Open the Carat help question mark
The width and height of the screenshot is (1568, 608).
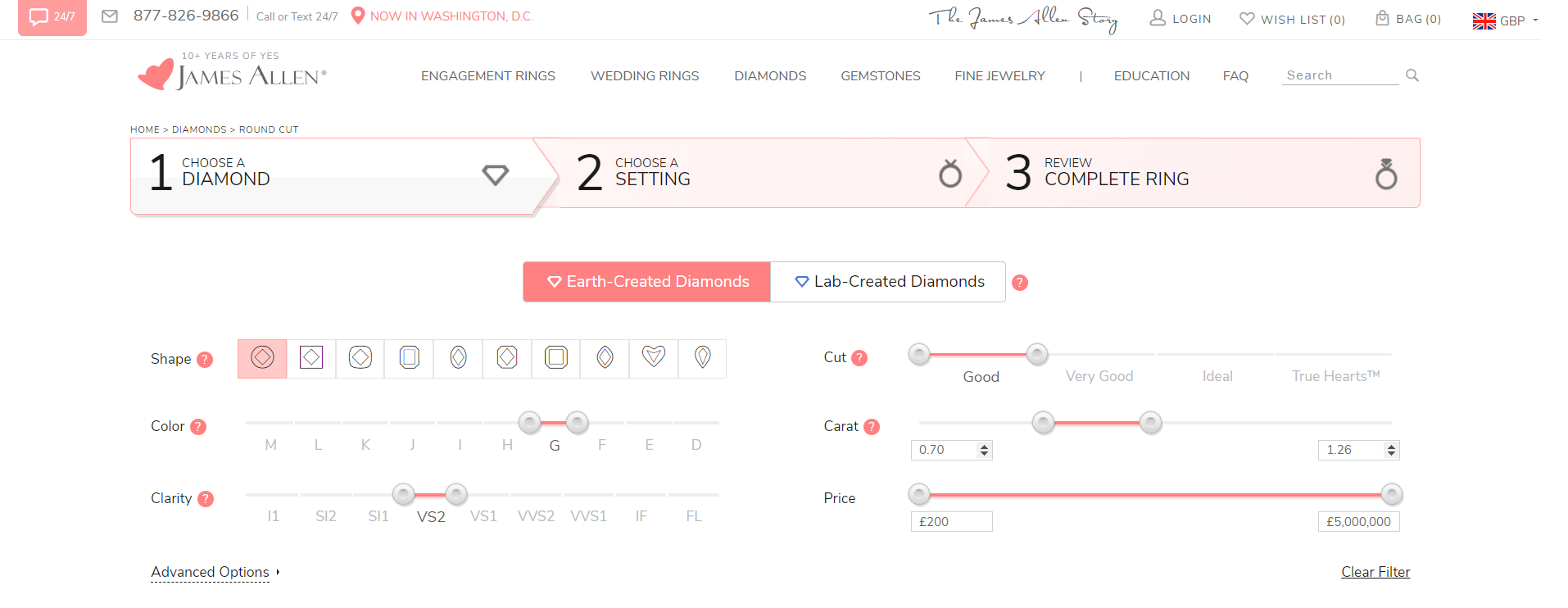click(x=872, y=427)
